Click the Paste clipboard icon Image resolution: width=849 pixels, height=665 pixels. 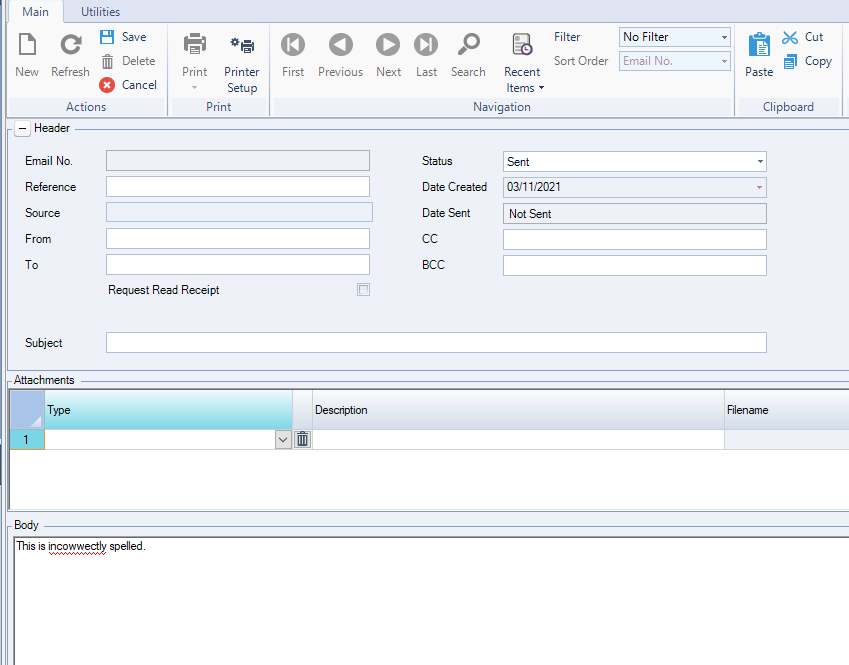[x=759, y=45]
